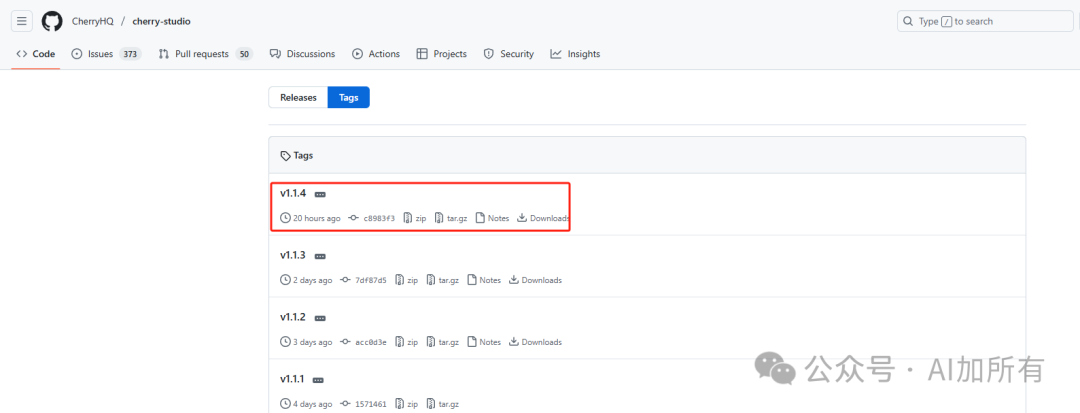Go to GitHub homepage via Octocat logo

click(52, 21)
